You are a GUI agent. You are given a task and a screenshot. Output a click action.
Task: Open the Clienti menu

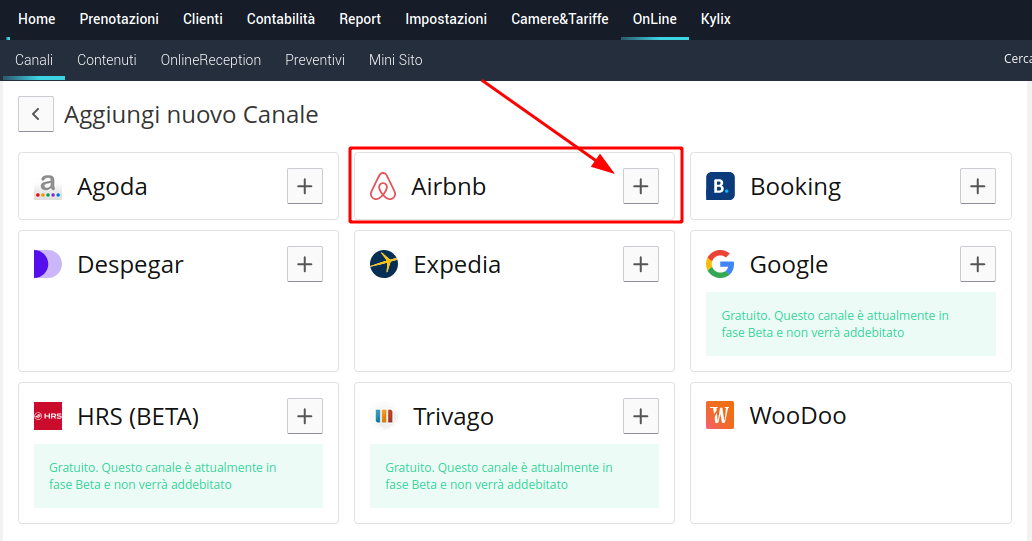[x=203, y=19]
